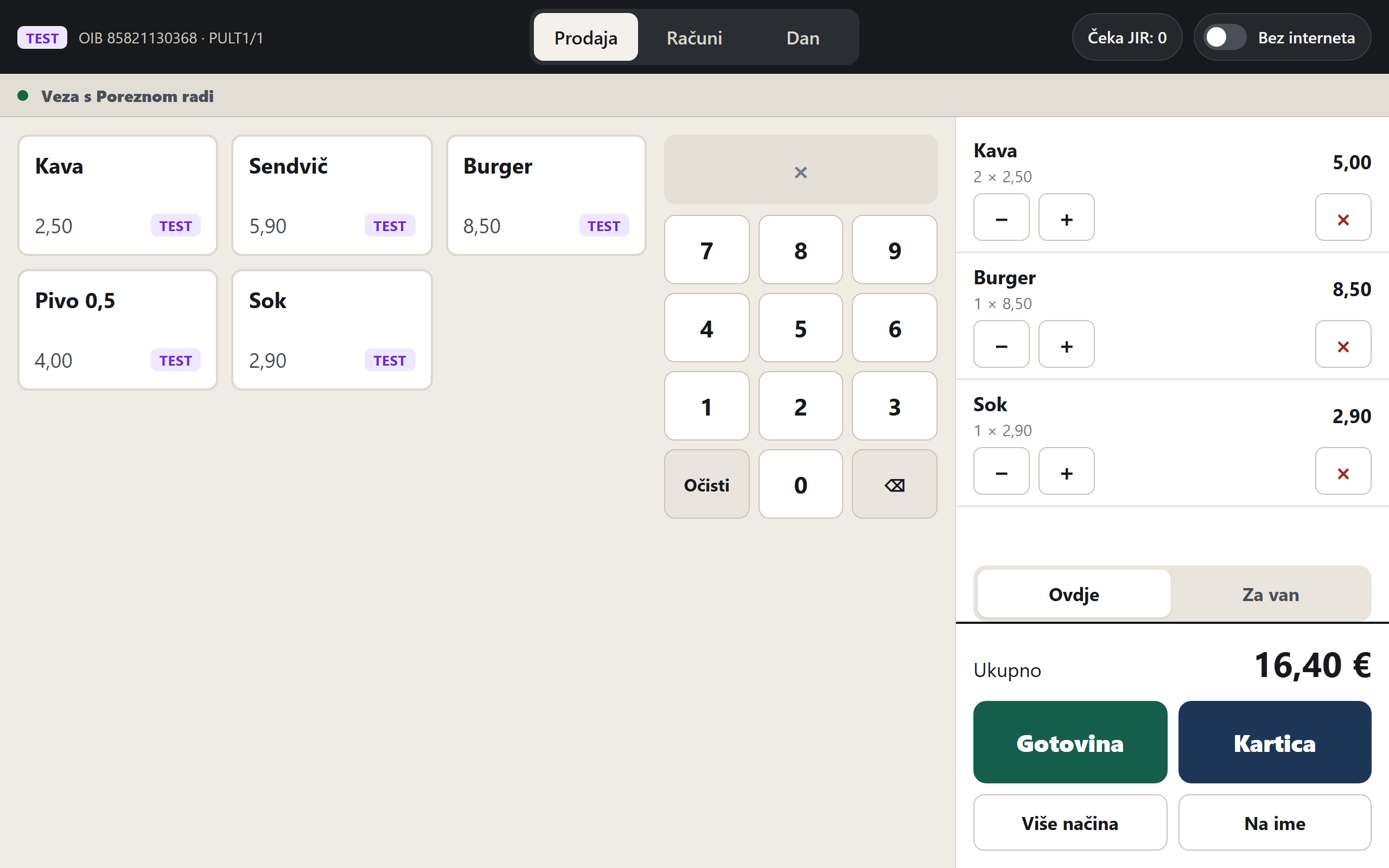
Task: Remove the Sok line with red X
Action: (x=1342, y=471)
